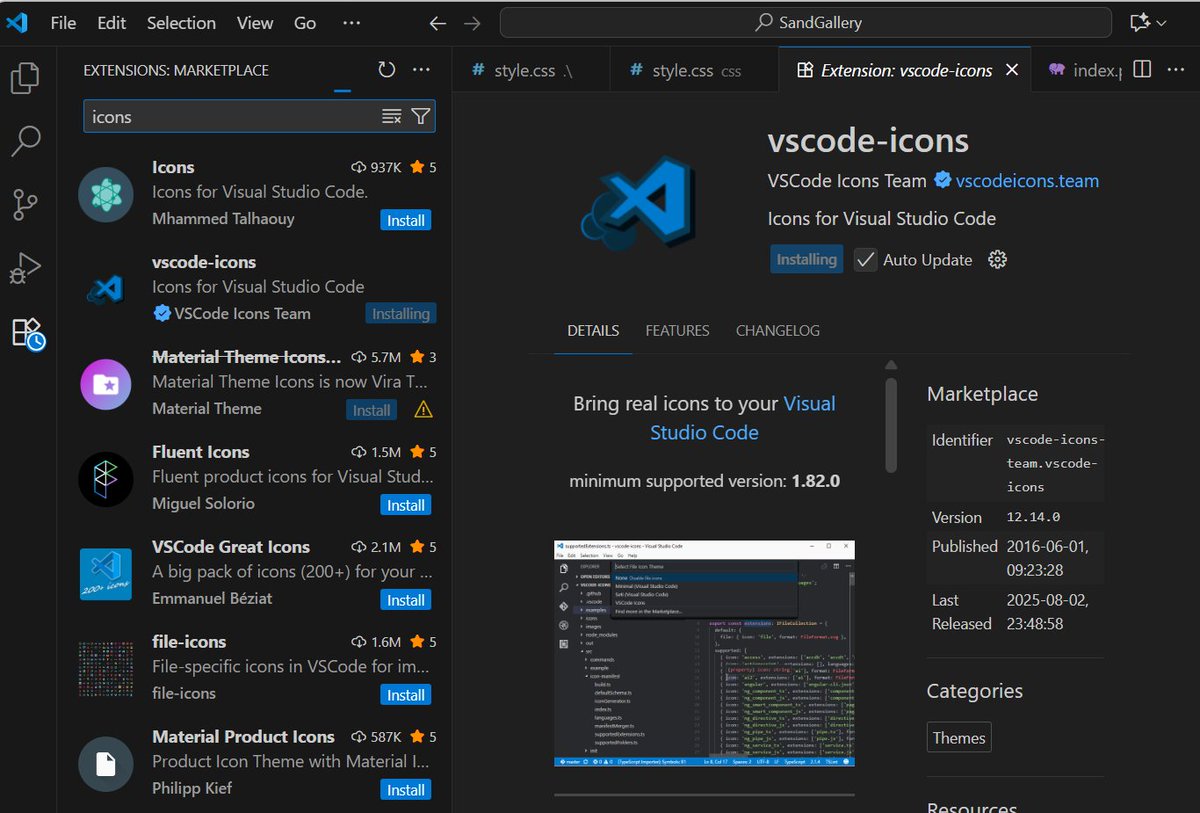Open the Go menu
The image size is (1200, 813).
[305, 23]
